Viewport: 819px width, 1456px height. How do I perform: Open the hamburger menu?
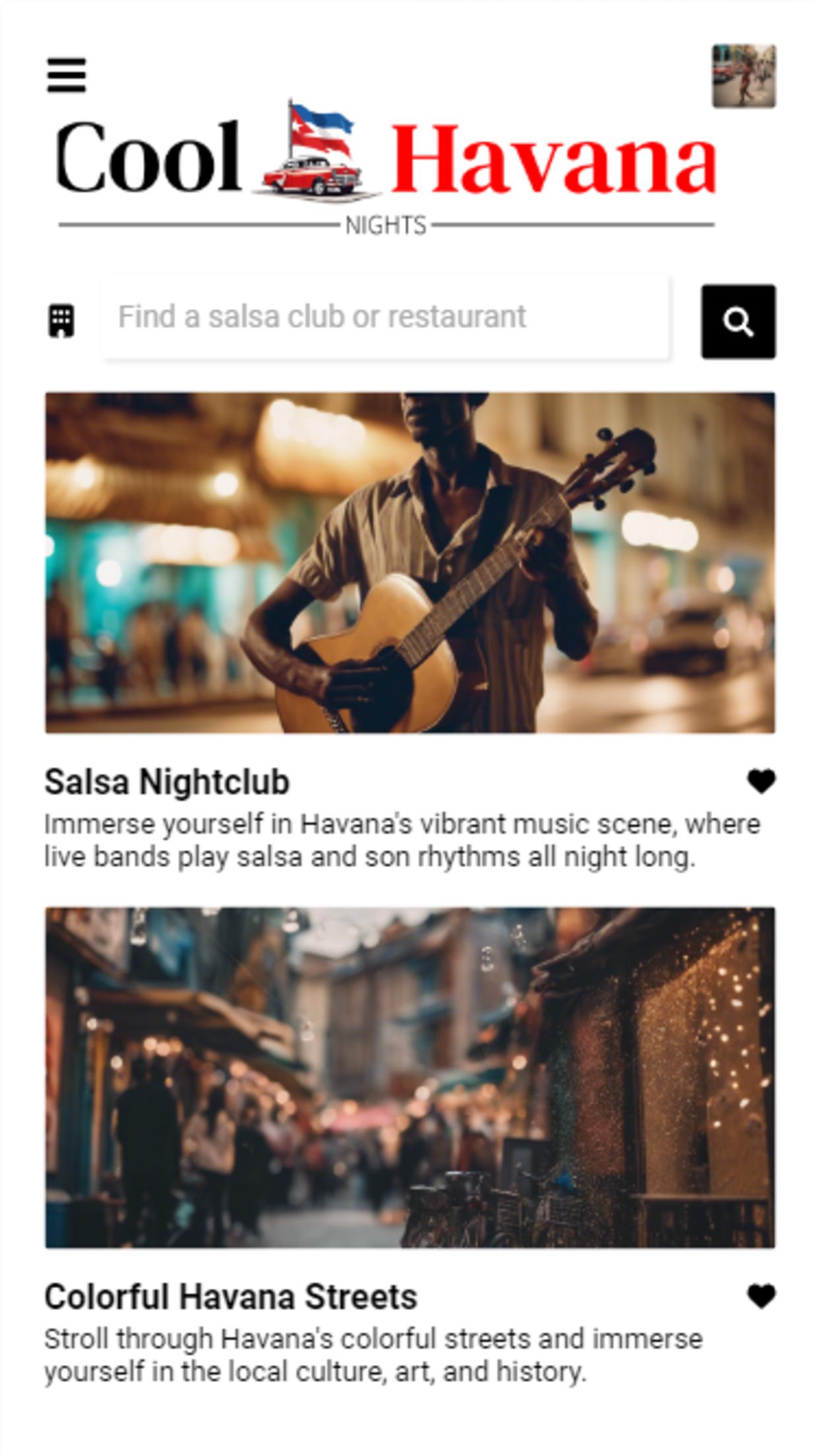[66, 75]
